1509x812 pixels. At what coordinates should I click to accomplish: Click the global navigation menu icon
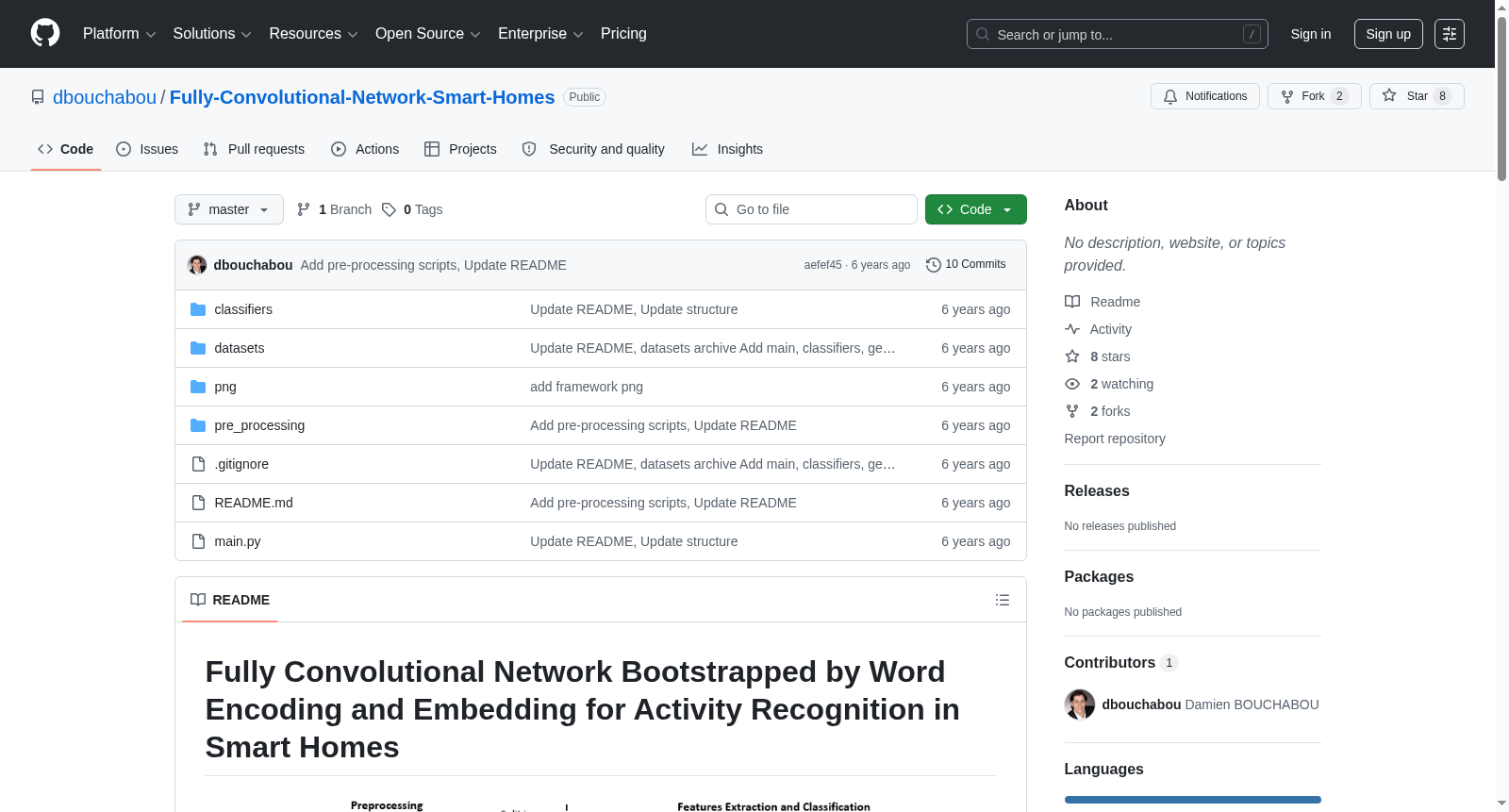pyautogui.click(x=1450, y=34)
